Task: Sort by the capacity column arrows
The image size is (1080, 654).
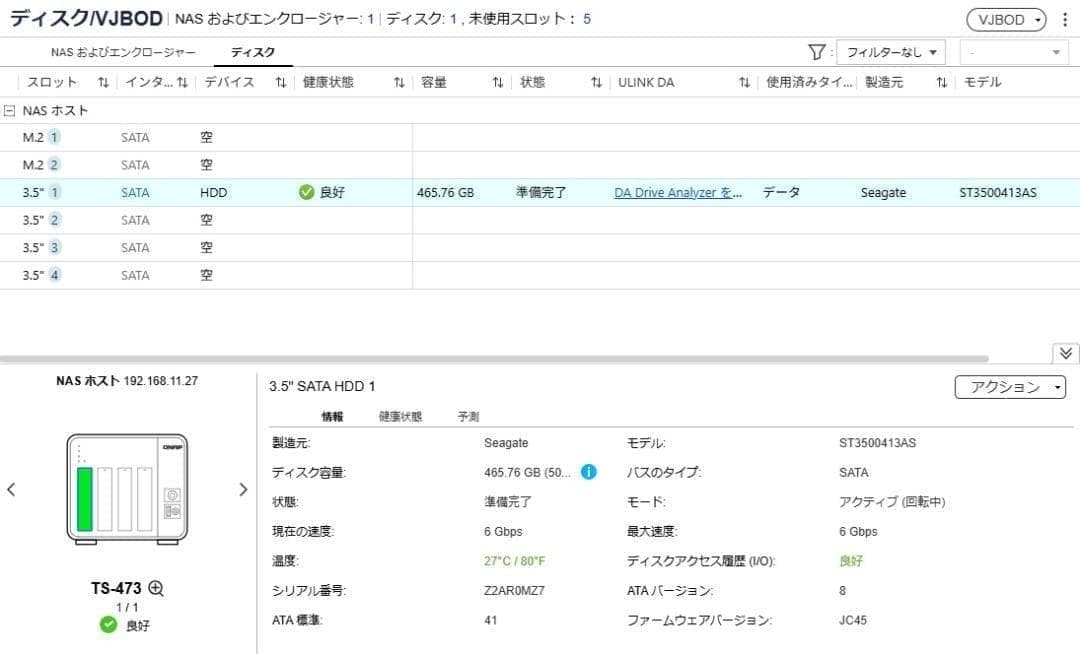Action: click(497, 83)
